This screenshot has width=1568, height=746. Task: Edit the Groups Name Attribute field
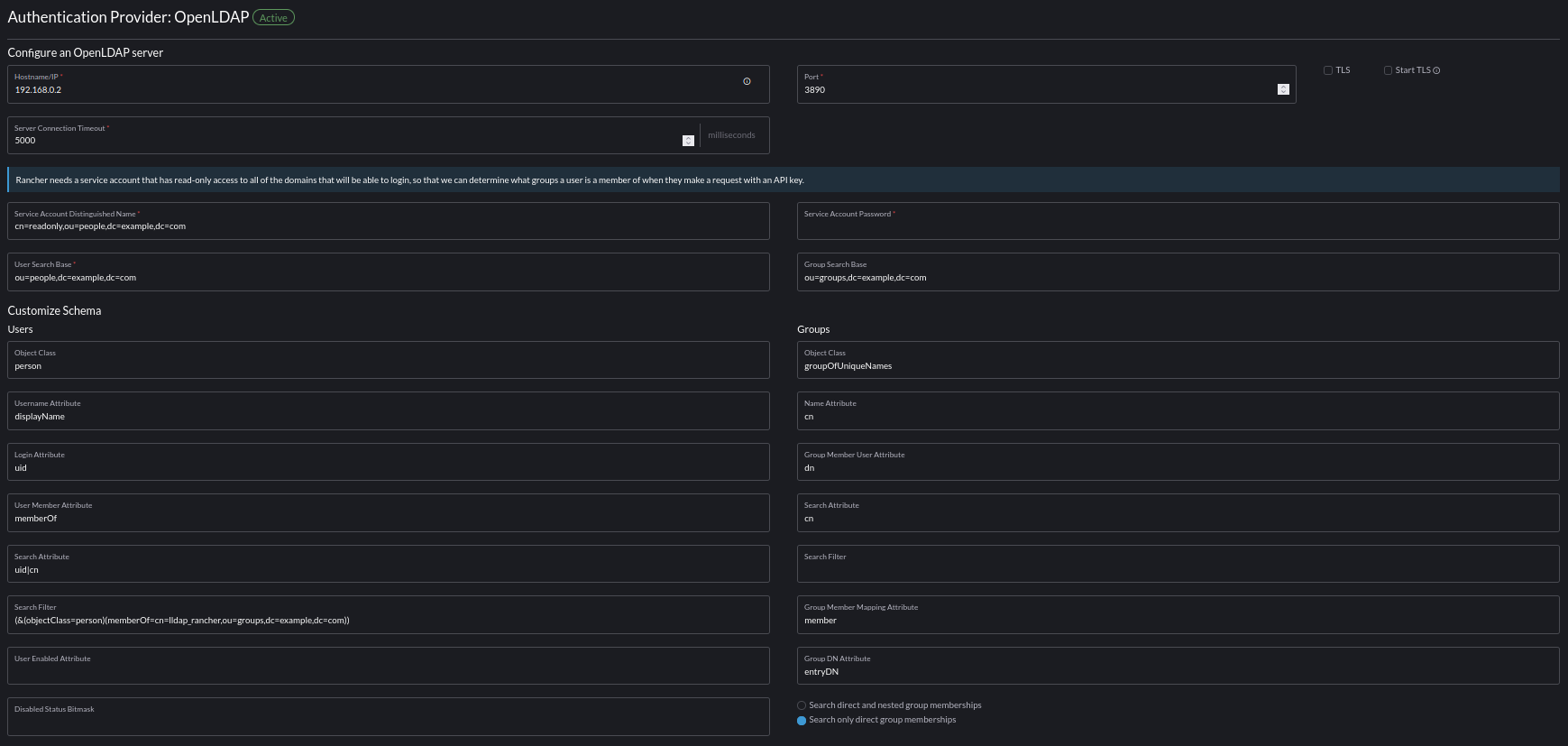click(x=1178, y=410)
